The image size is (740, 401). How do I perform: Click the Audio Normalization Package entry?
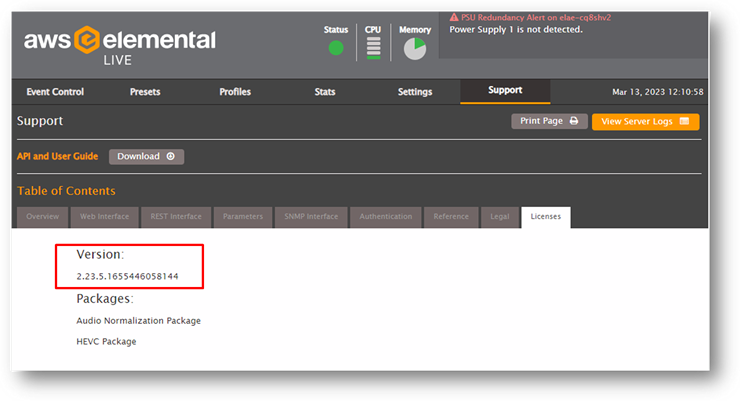click(139, 321)
